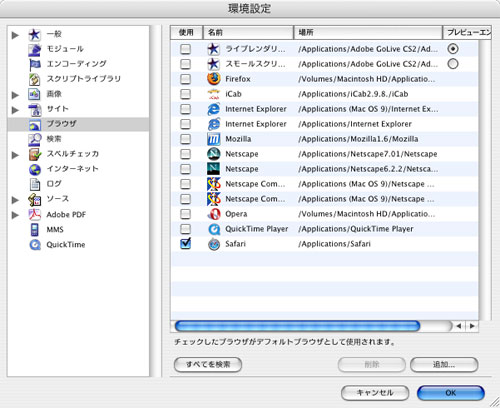This screenshot has width=500, height=408.
Task: Select the /Applications/Internet Explorer path
Action: click(x=355, y=124)
